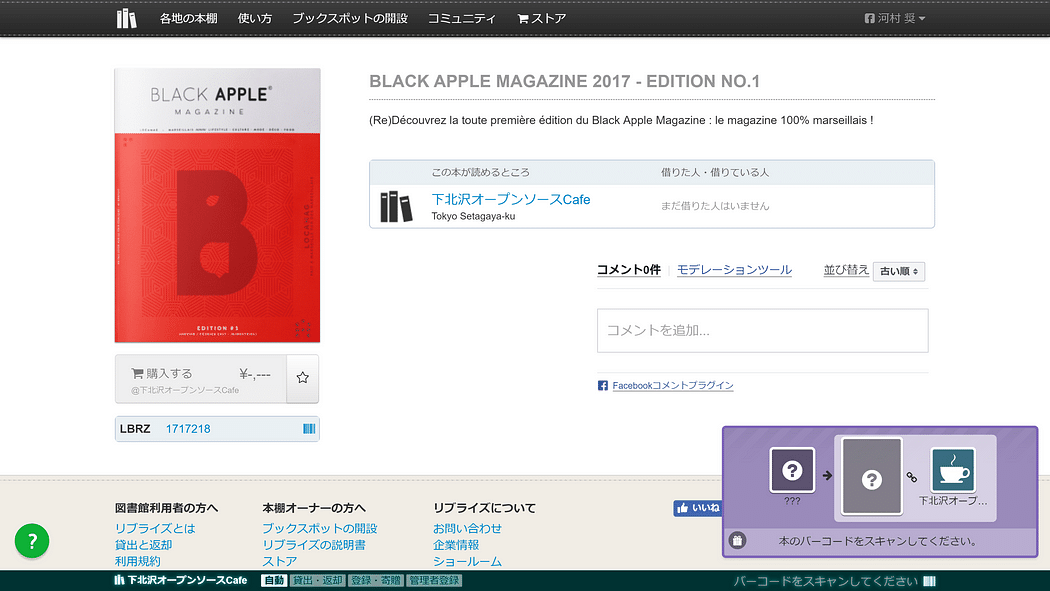This screenshot has width=1050, height=591.
Task: Open the モデレーションツール link
Action: (x=734, y=270)
